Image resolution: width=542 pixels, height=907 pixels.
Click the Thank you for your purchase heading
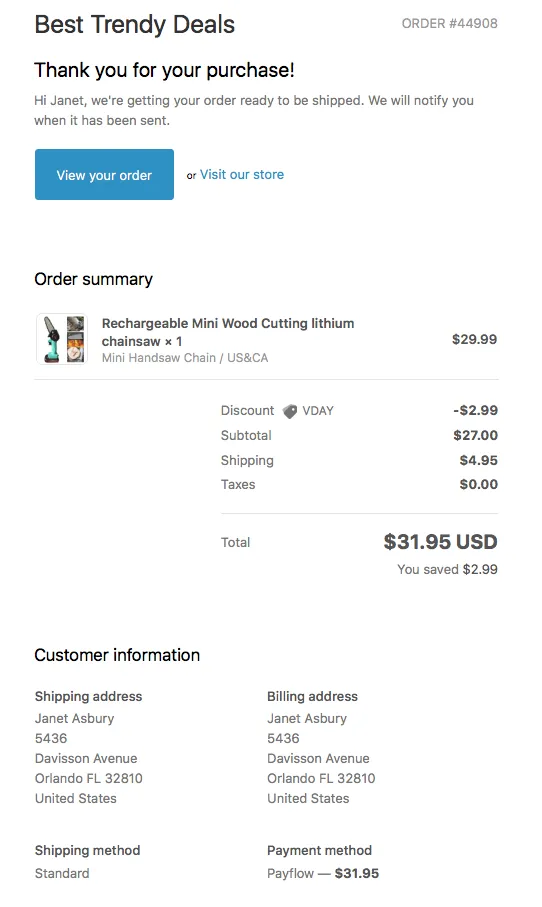164,70
